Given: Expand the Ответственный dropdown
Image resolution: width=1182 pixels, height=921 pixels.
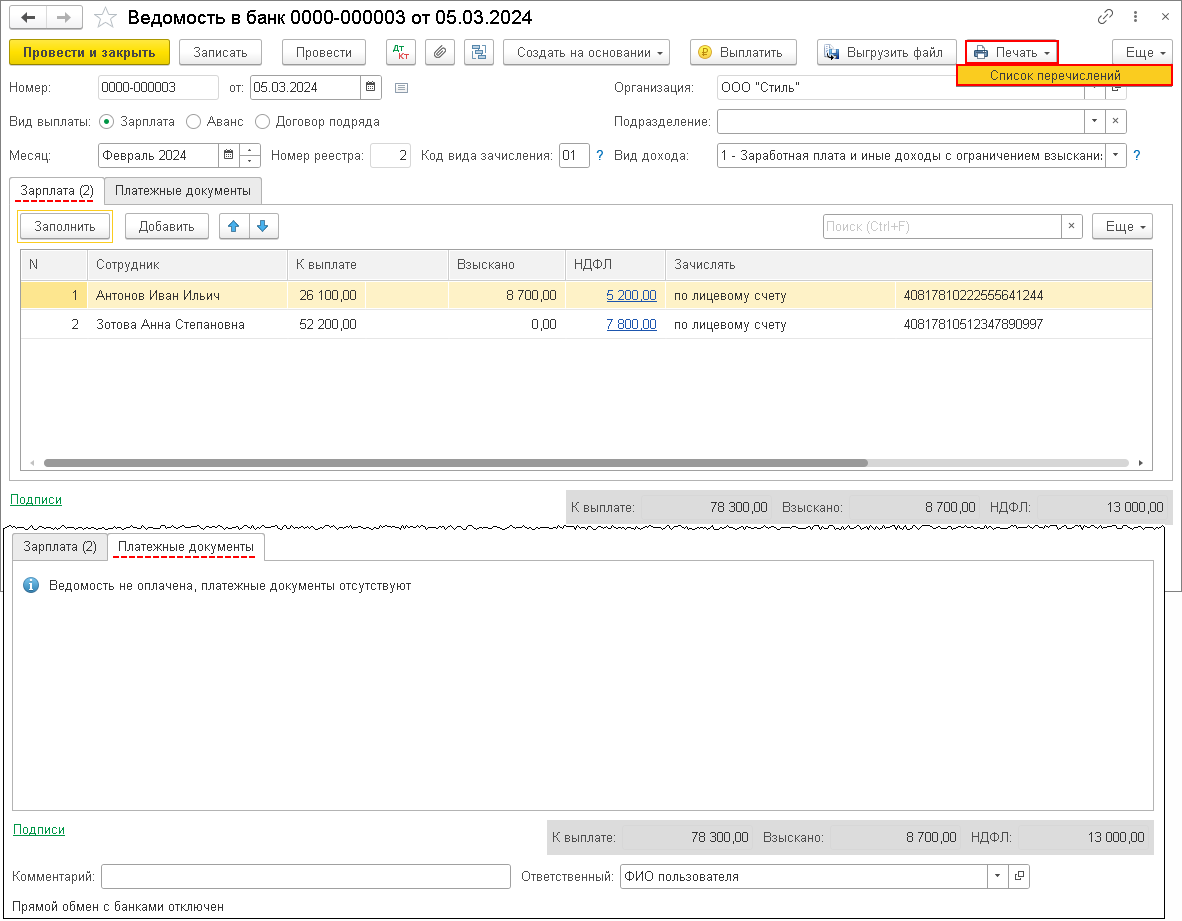Looking at the screenshot, I should pyautogui.click(x=997, y=876).
